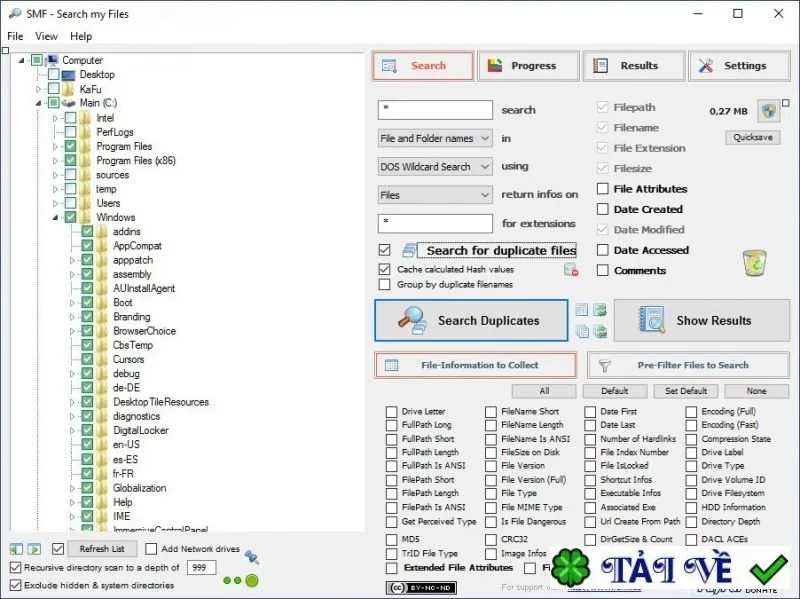
Task: Open the Files return-infos dropdown
Action: pos(435,195)
